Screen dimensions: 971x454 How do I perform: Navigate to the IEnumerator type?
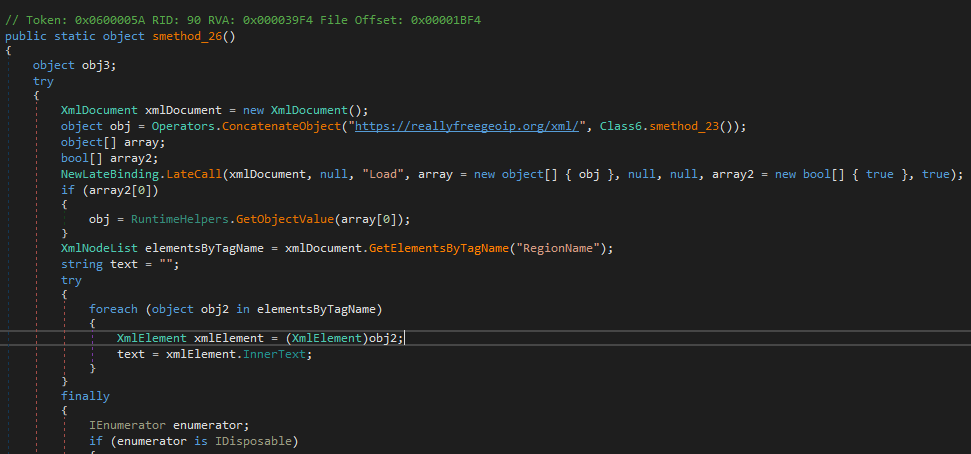[126, 425]
